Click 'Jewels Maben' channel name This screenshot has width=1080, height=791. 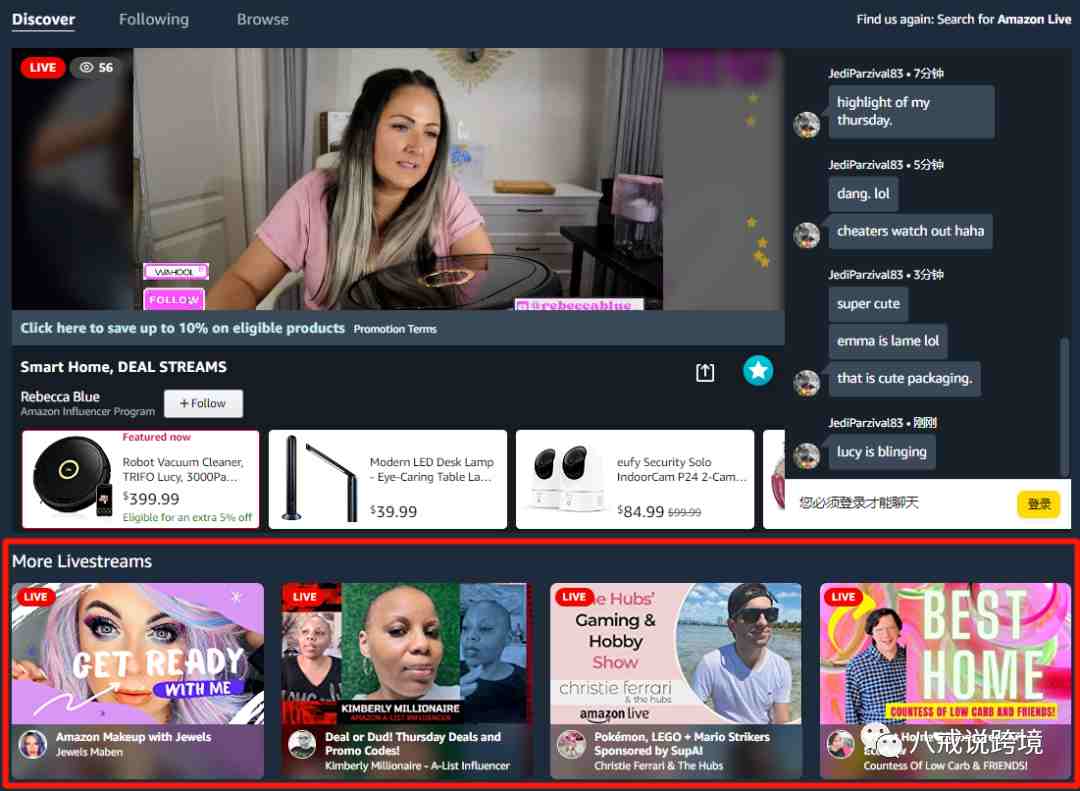pyautogui.click(x=90, y=752)
